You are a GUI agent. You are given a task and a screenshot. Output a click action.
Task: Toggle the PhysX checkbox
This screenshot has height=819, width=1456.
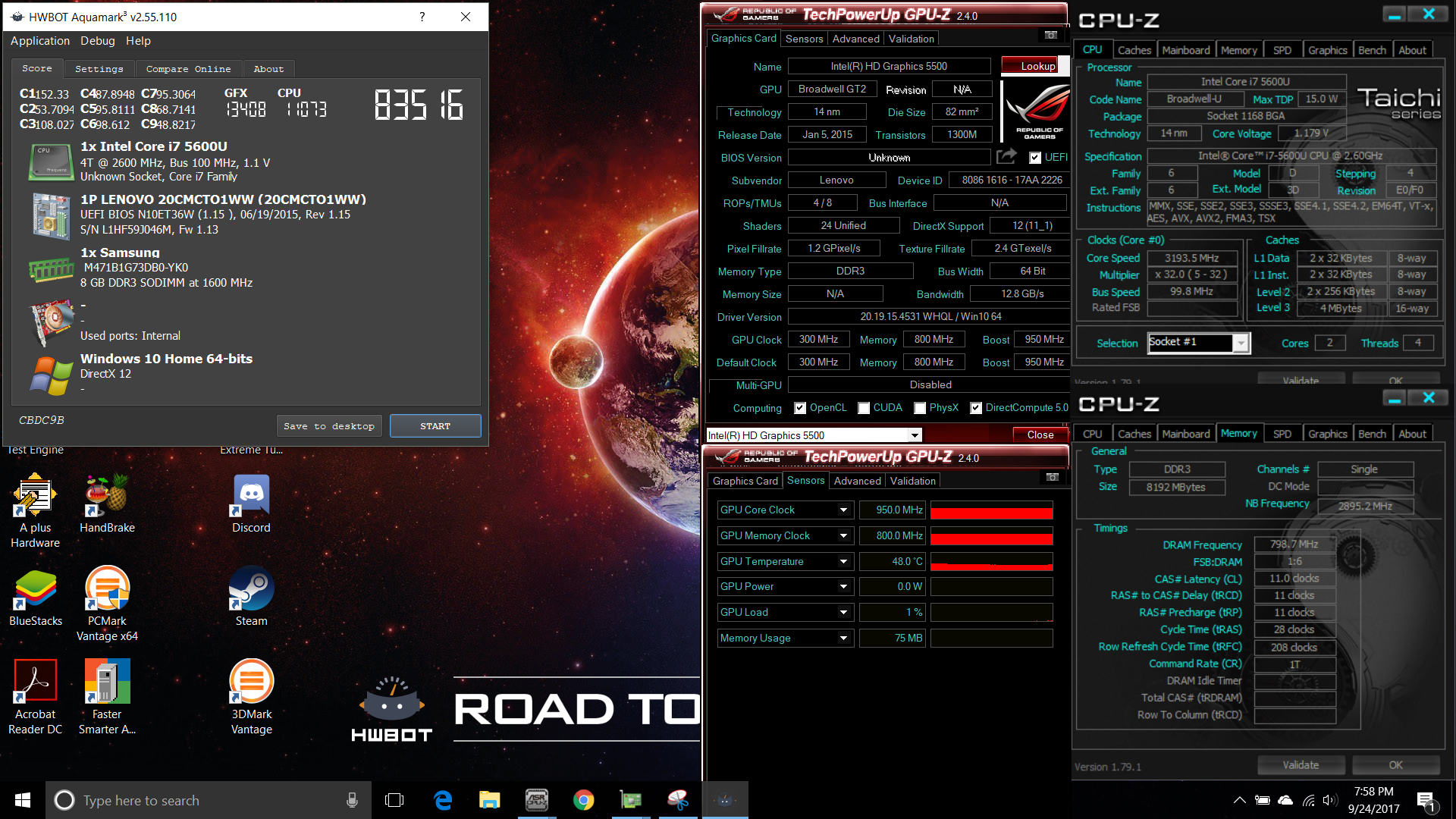tap(920, 408)
